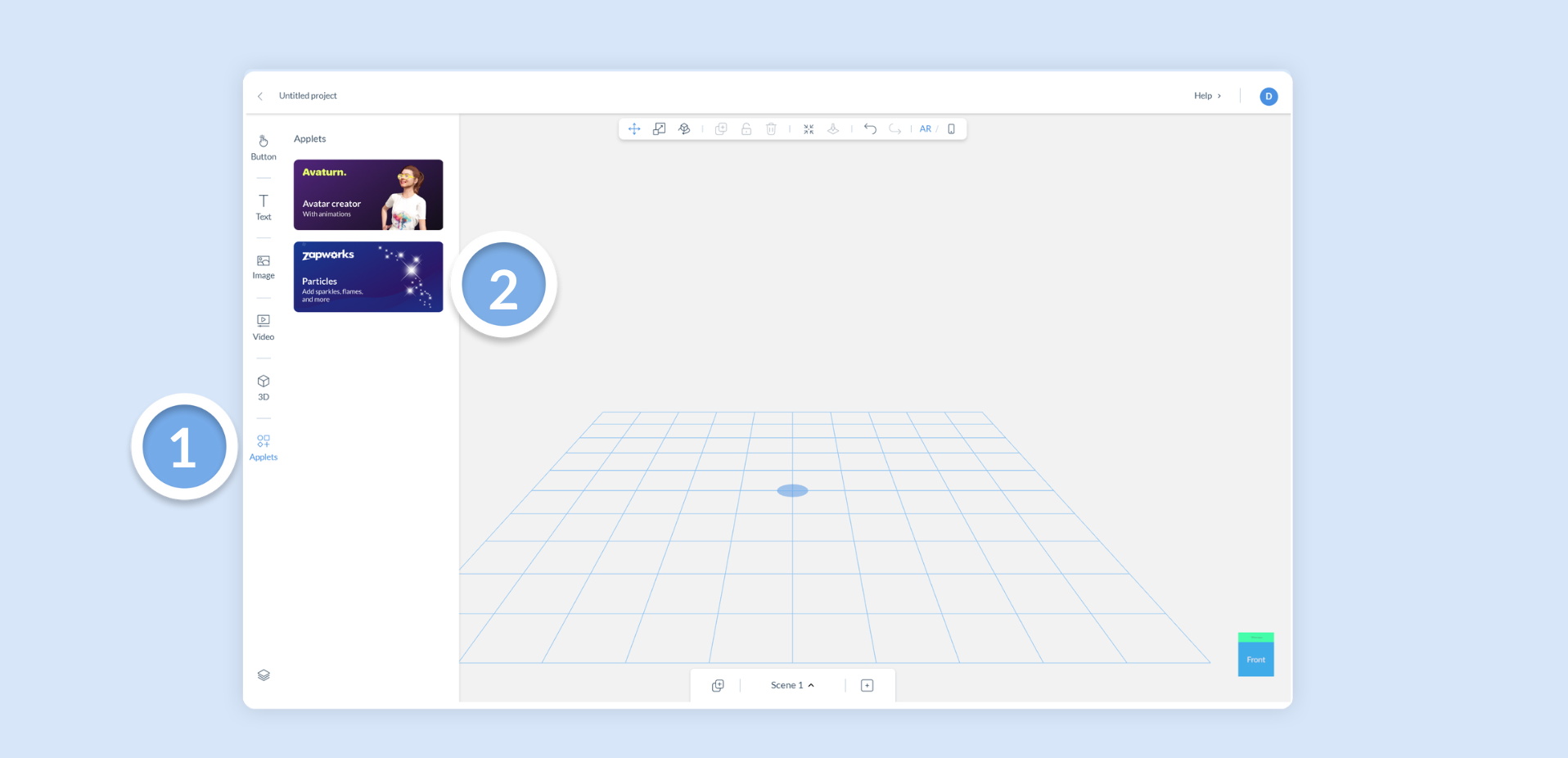The width and height of the screenshot is (1568, 758).
Task: Open the layers panel icon at bottom-left
Action: (264, 675)
